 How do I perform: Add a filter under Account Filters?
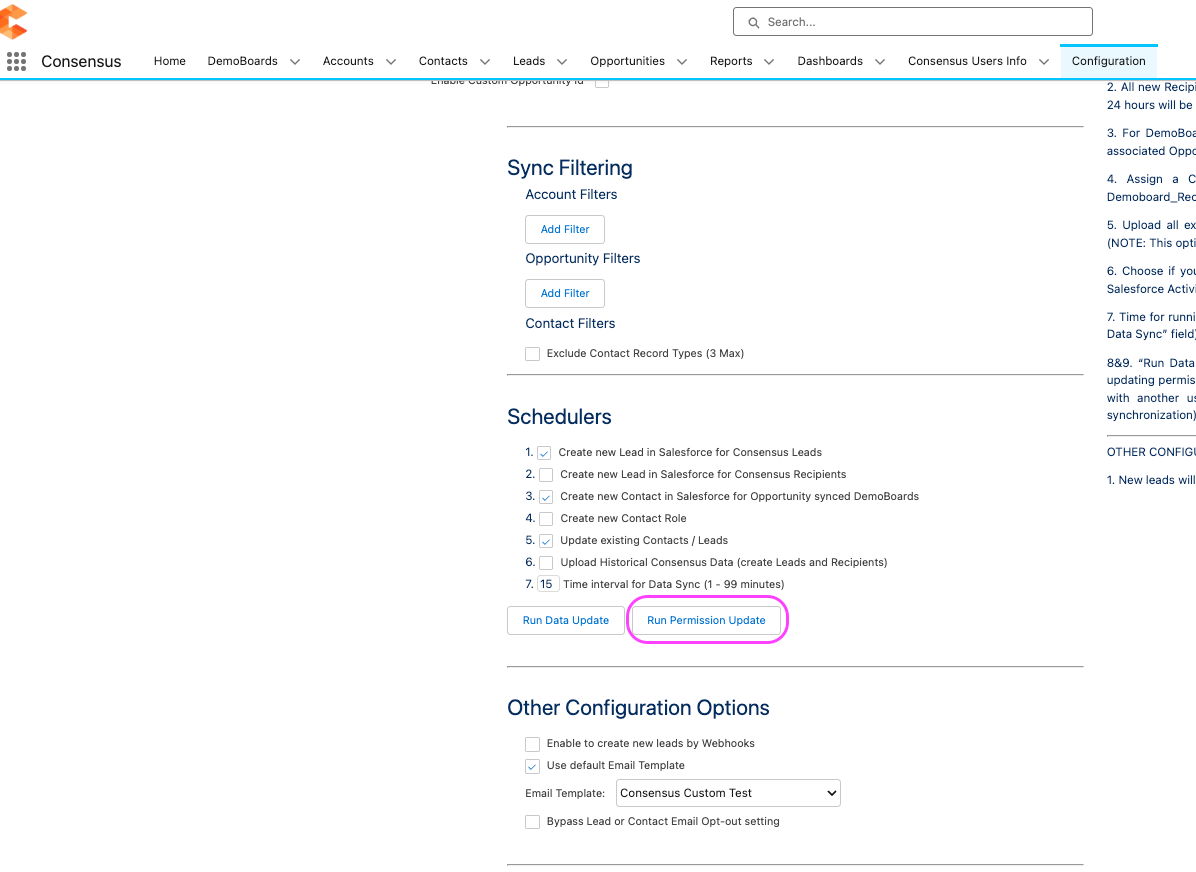[564, 229]
